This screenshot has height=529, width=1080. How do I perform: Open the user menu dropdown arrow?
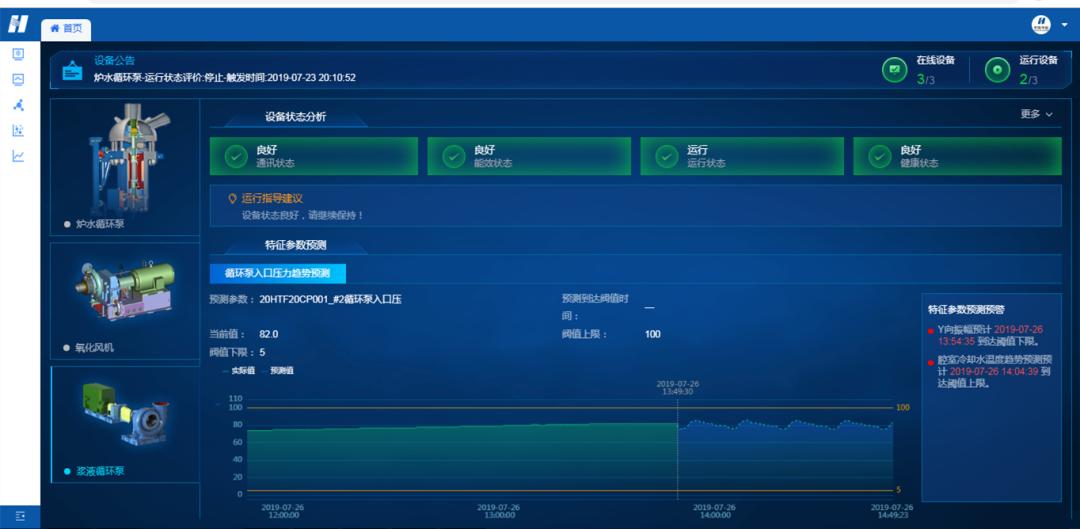tap(1065, 25)
